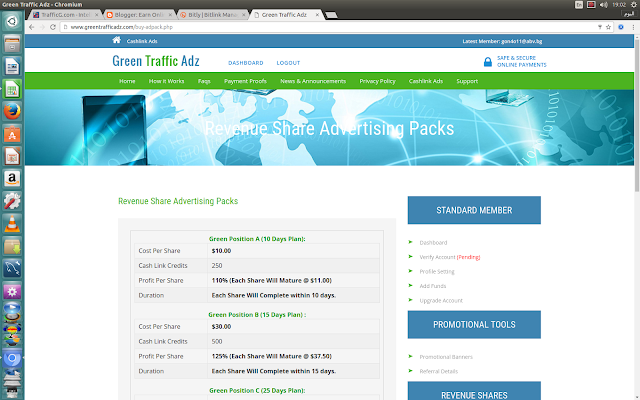Open Privacy Policy menu item
Image resolution: width=640 pixels, height=400 pixels.
tap(377, 81)
